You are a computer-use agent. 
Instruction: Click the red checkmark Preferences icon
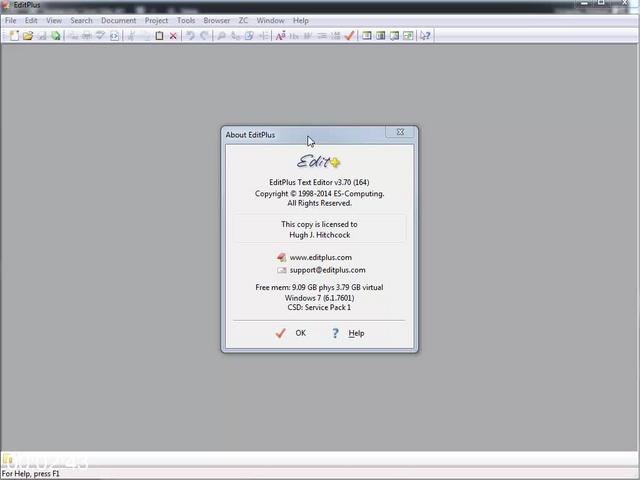pos(349,36)
